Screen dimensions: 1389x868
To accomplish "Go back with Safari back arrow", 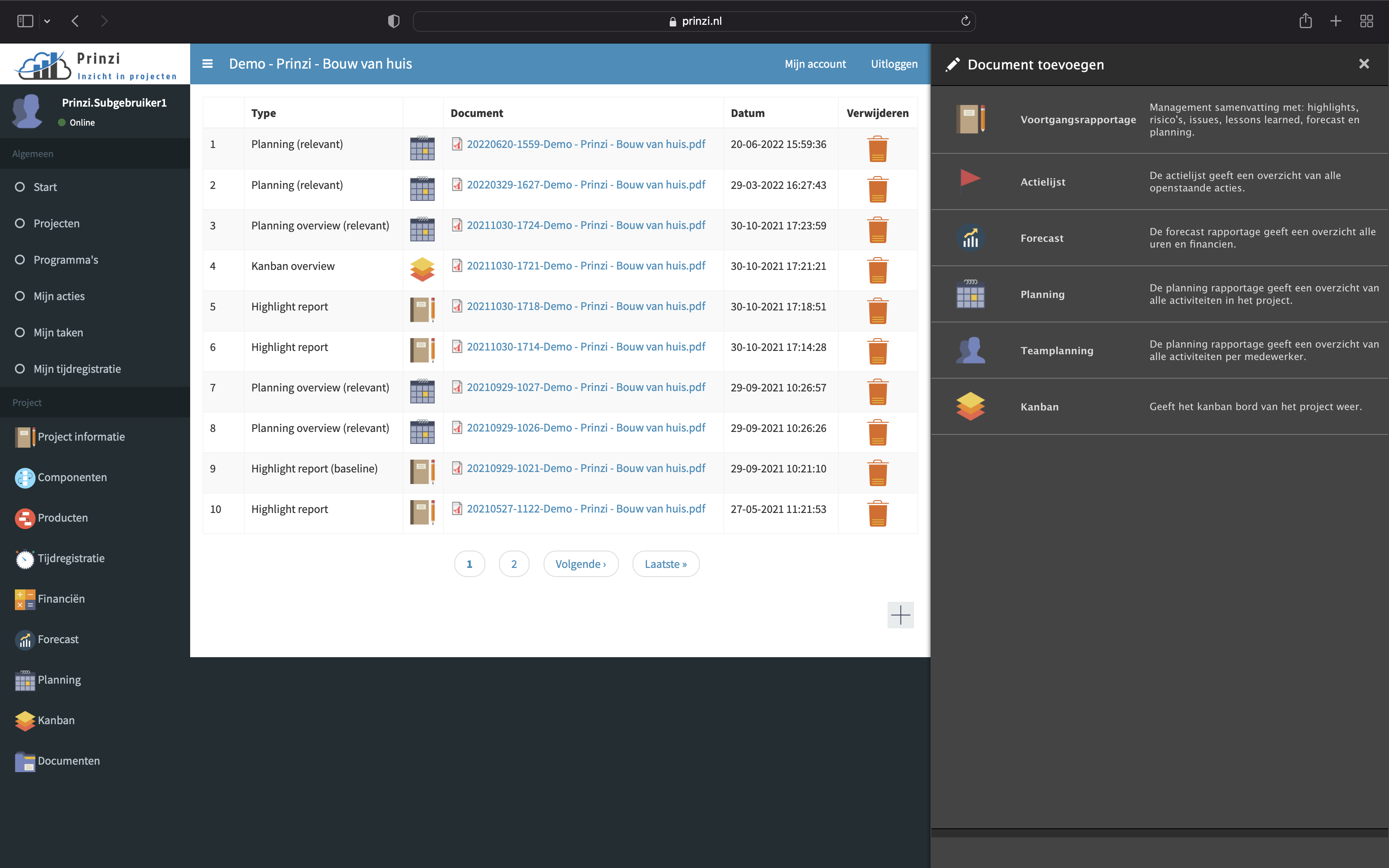I will (x=75, y=21).
